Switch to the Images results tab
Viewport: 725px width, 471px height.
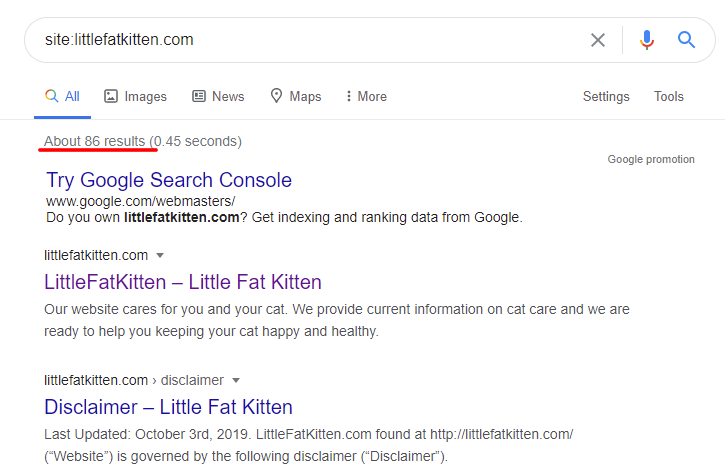(145, 97)
